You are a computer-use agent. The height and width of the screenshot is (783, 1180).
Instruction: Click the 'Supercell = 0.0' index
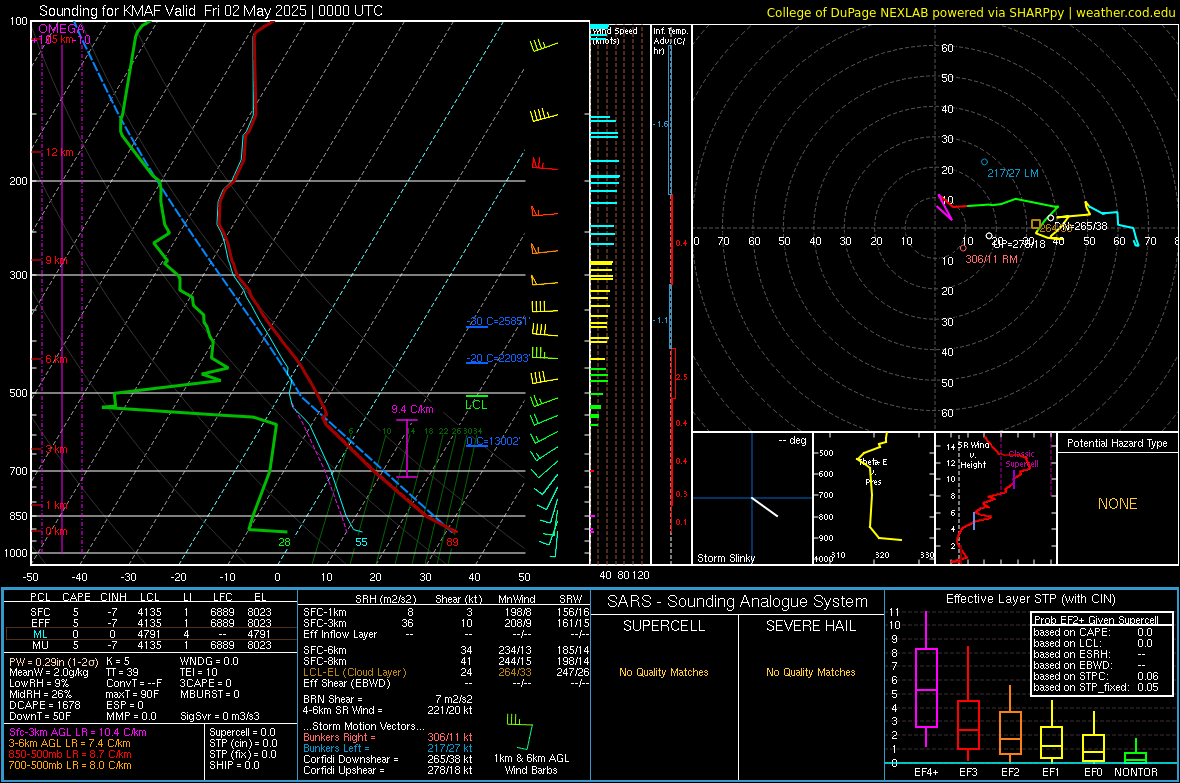pyautogui.click(x=242, y=732)
